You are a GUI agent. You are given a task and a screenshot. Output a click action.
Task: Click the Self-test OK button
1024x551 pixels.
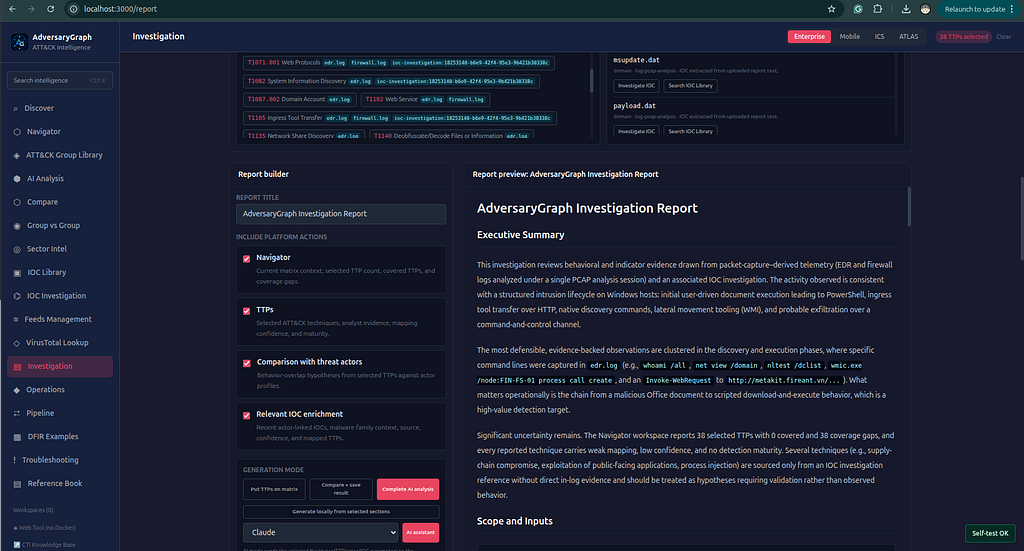pyautogui.click(x=990, y=533)
